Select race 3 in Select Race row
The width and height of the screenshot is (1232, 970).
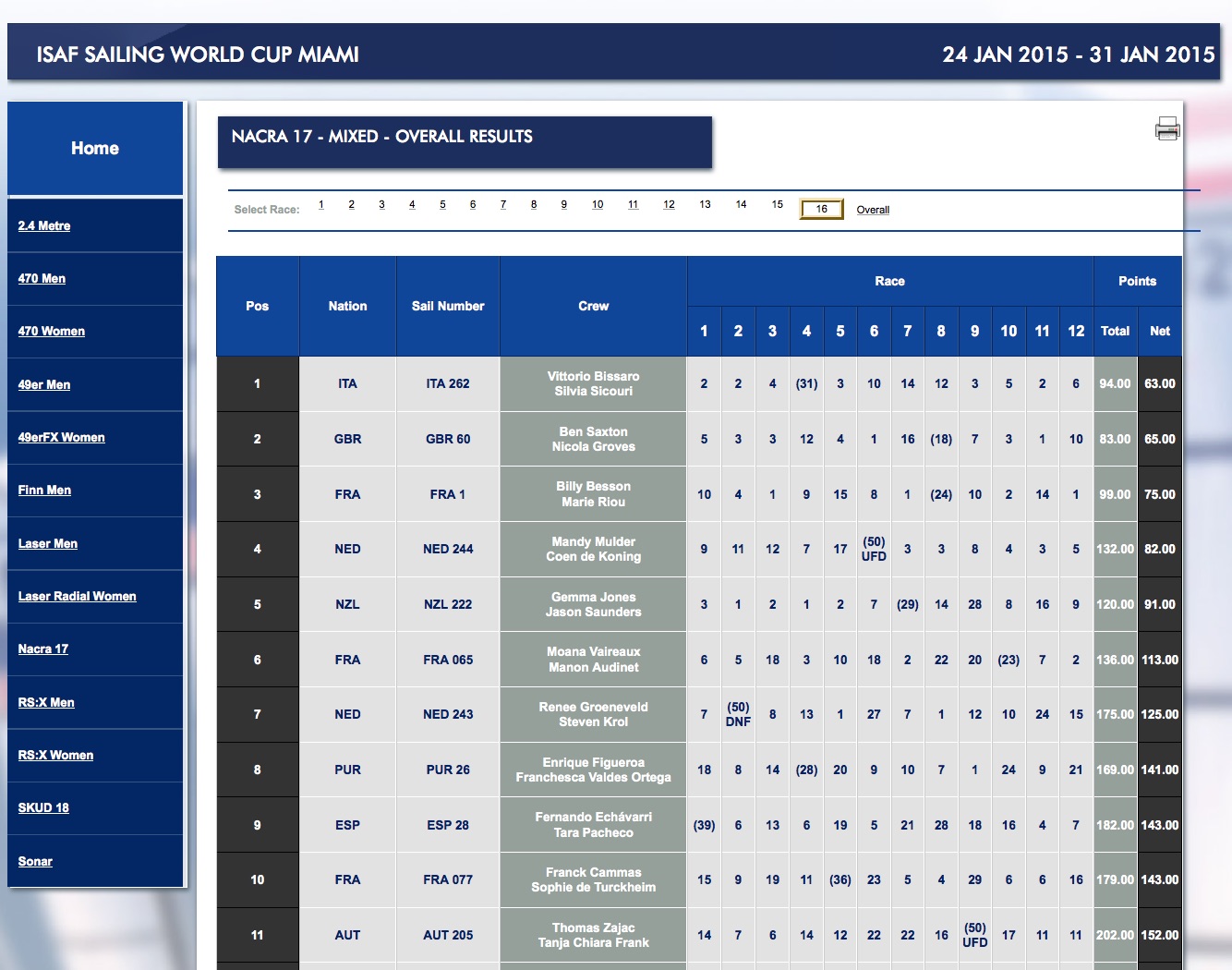[381, 204]
